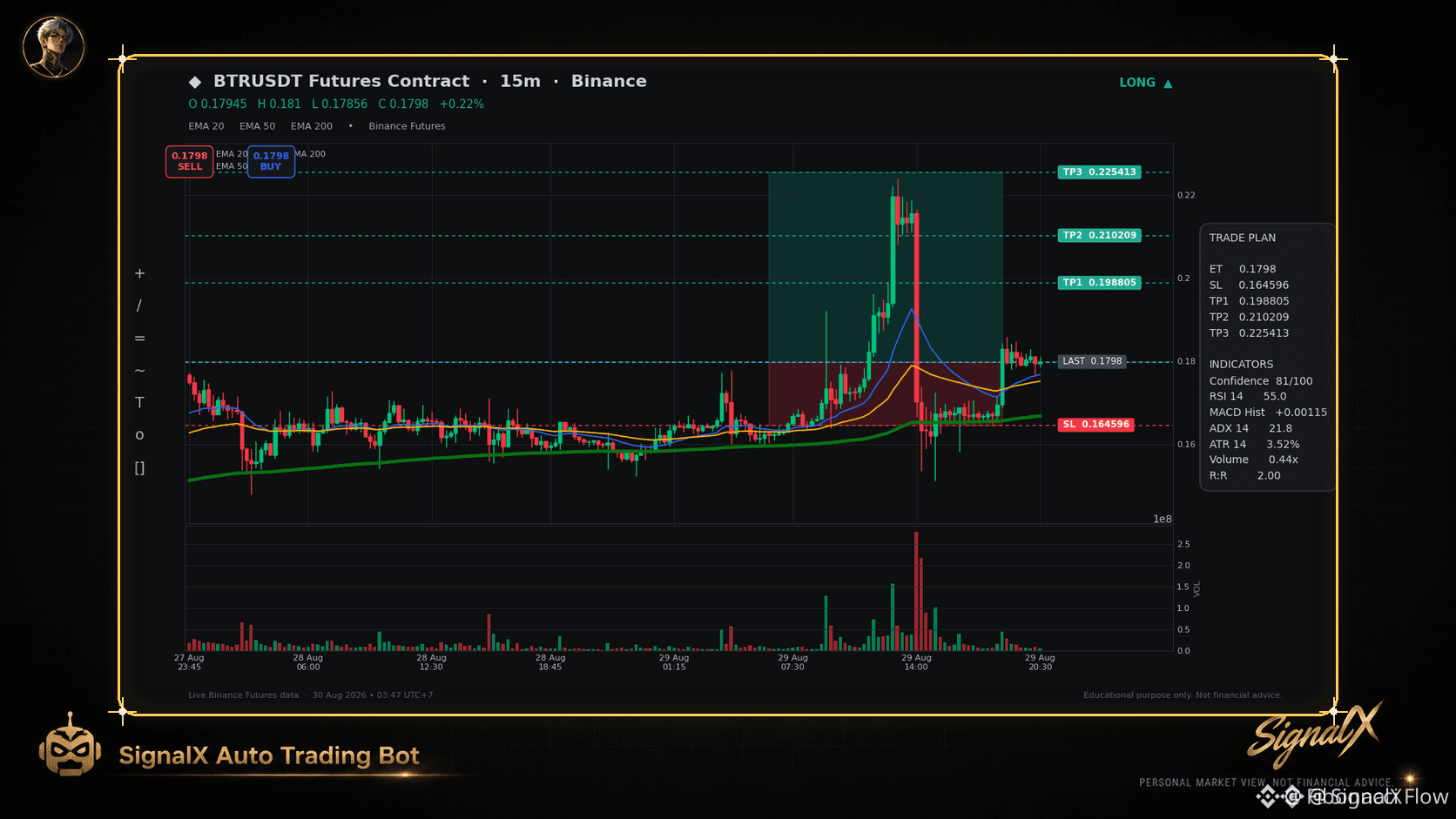Screen dimensions: 1456x819
Task: Click the BTRUSDT Futures Contract title
Action: 341,81
